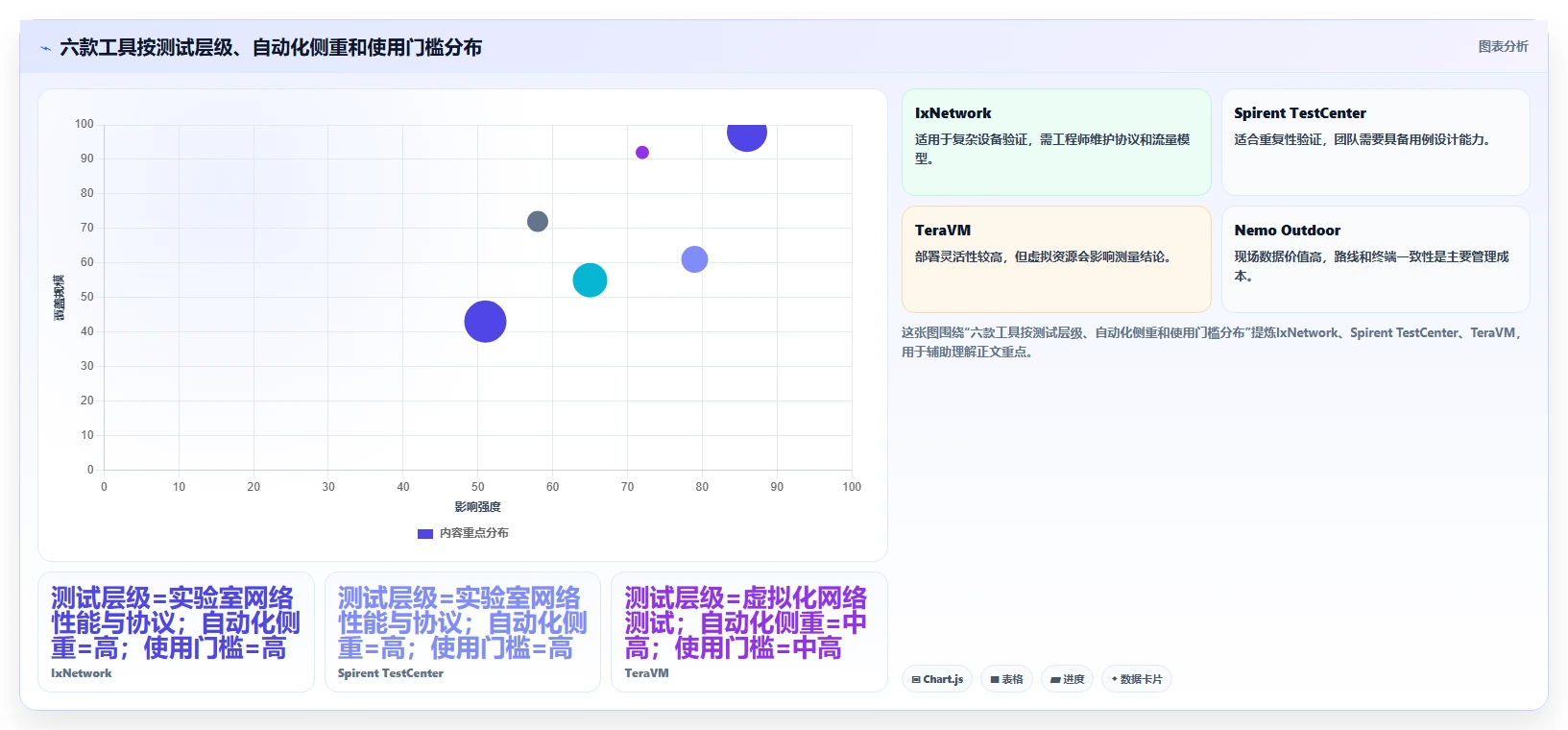Select the IxNetwork summary card below chart
The width and height of the screenshot is (1568, 730).
tap(176, 632)
